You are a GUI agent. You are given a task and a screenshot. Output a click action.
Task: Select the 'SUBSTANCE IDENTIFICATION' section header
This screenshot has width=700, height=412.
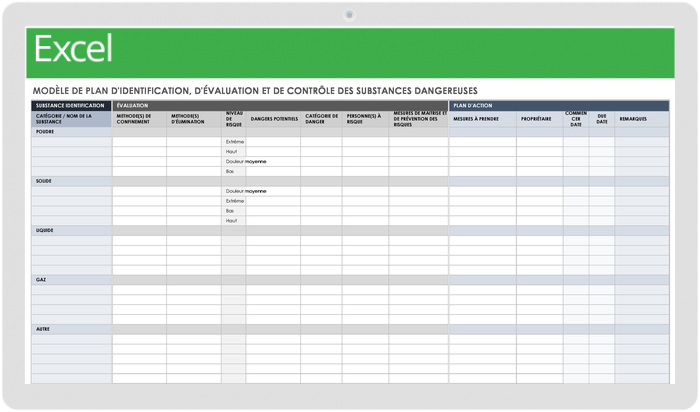coord(71,106)
